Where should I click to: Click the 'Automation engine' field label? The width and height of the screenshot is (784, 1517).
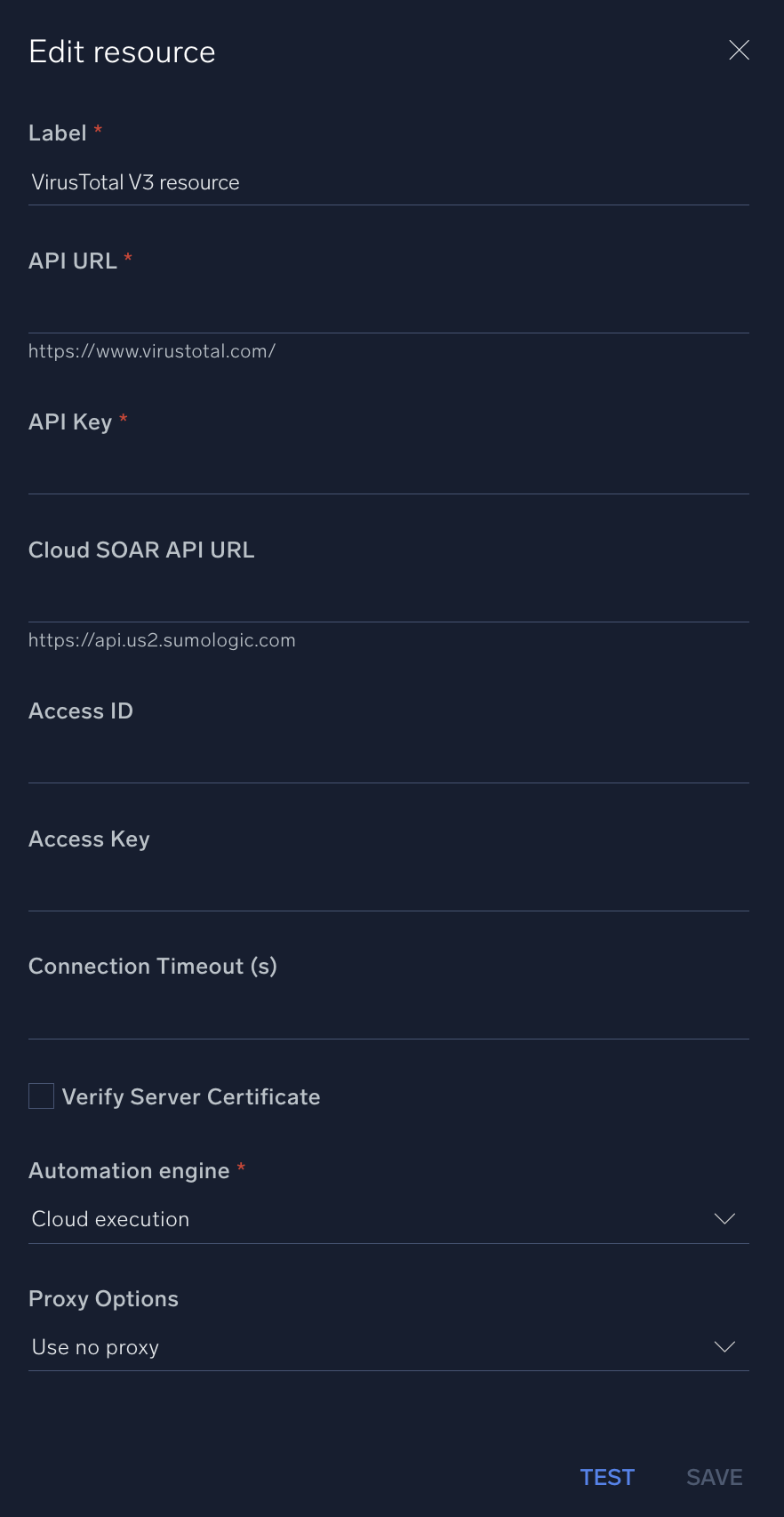click(129, 1171)
